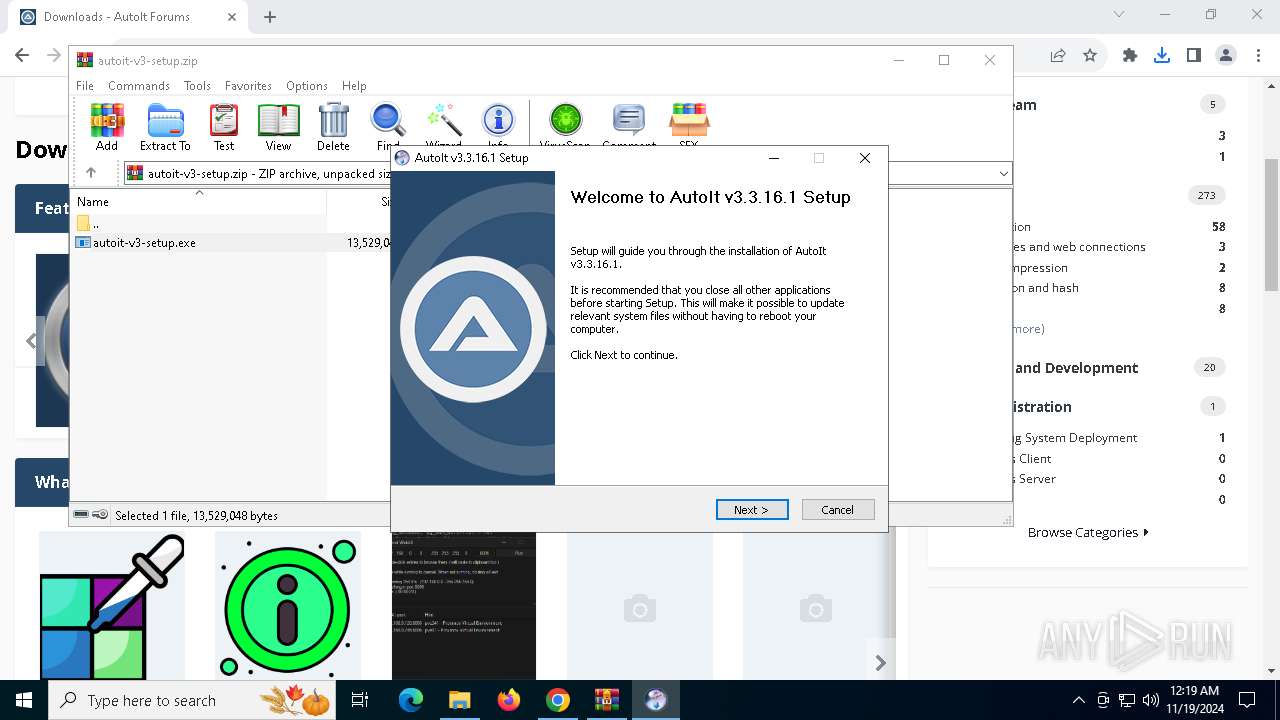Screen dimensions: 1280x720
Task: Open the notification center icon
Action: coord(1247,700)
